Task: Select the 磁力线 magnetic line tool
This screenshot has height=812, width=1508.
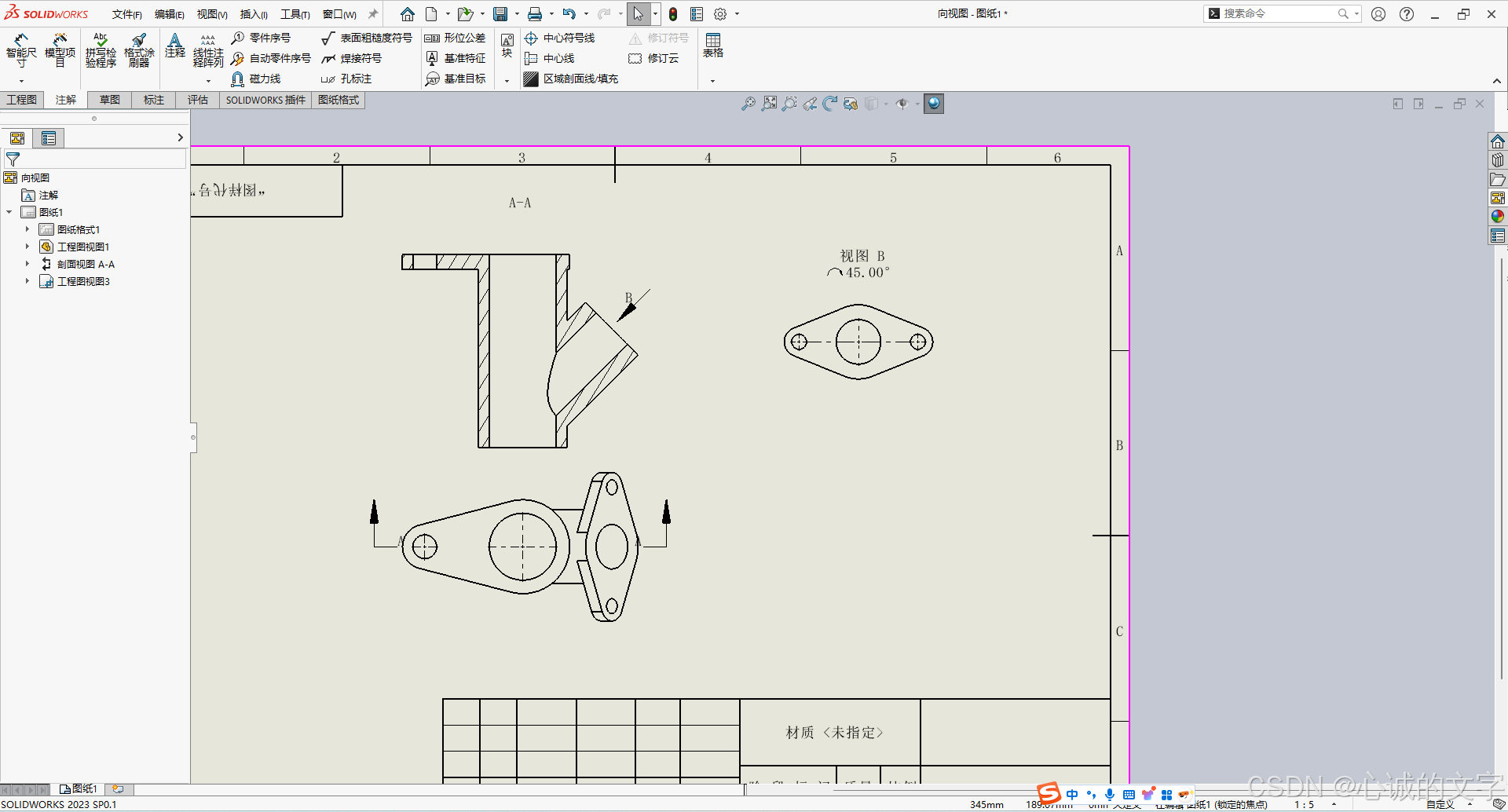Action: (x=256, y=79)
